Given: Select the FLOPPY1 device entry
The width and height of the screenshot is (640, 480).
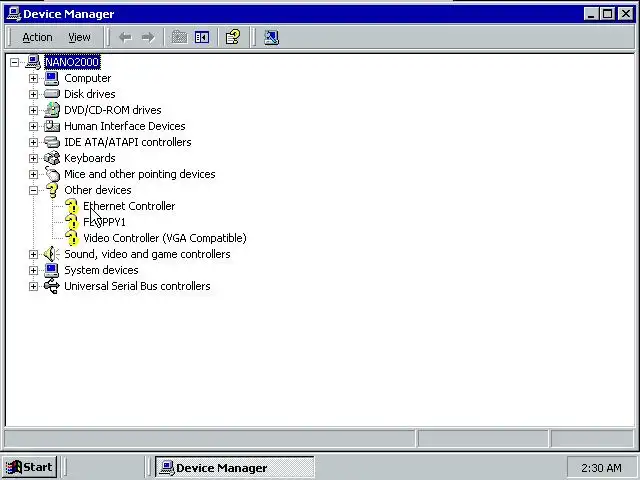Looking at the screenshot, I should pos(104,222).
